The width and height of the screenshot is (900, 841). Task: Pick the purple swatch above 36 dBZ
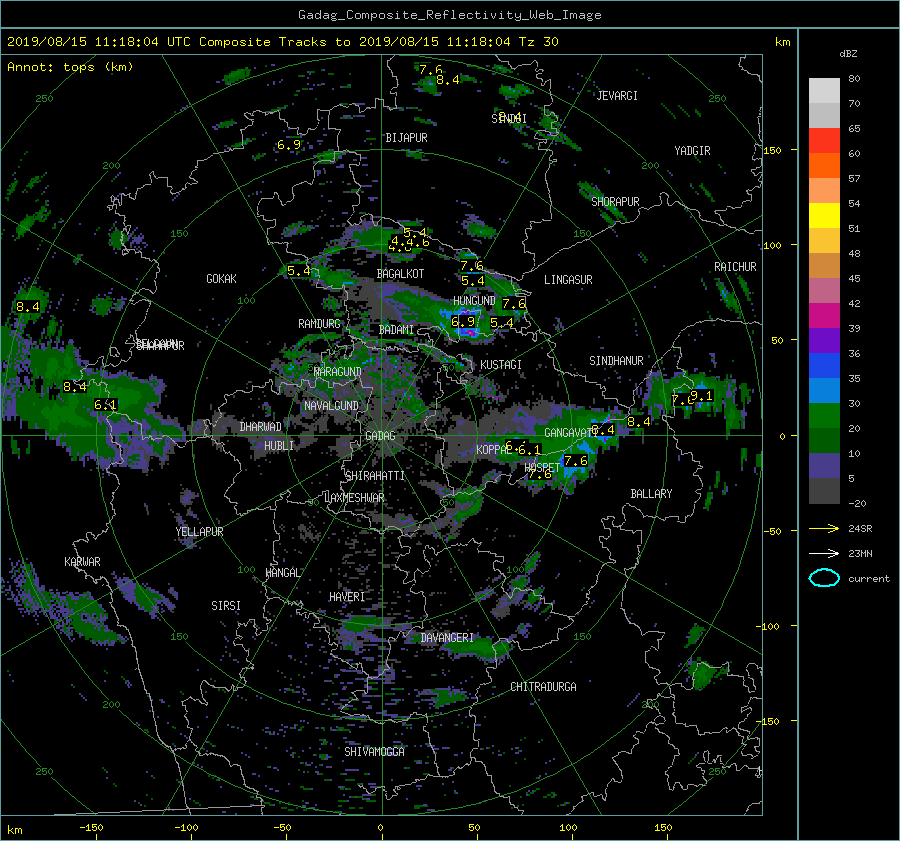click(824, 340)
